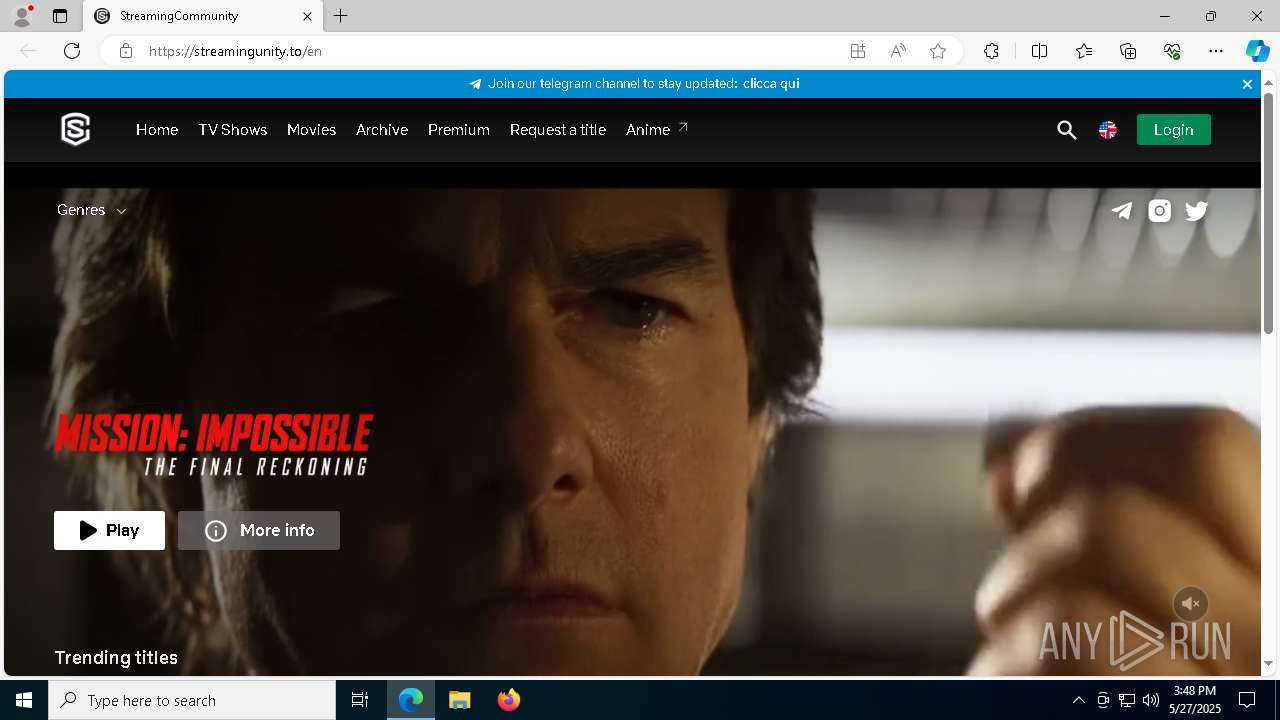Click the taskbar search box

pos(192,700)
